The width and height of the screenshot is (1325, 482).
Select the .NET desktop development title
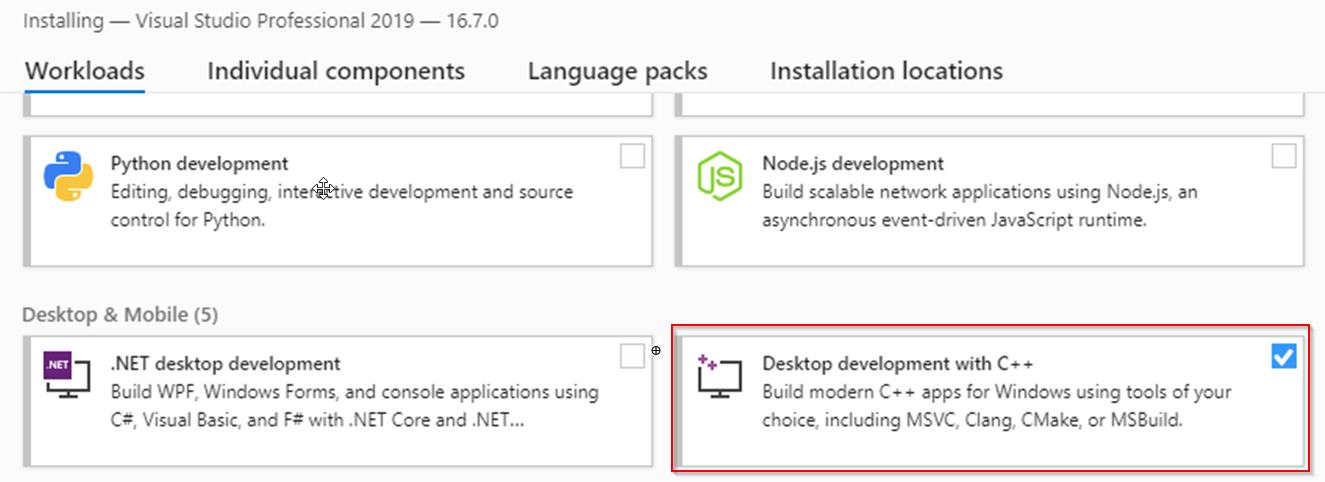(x=226, y=363)
